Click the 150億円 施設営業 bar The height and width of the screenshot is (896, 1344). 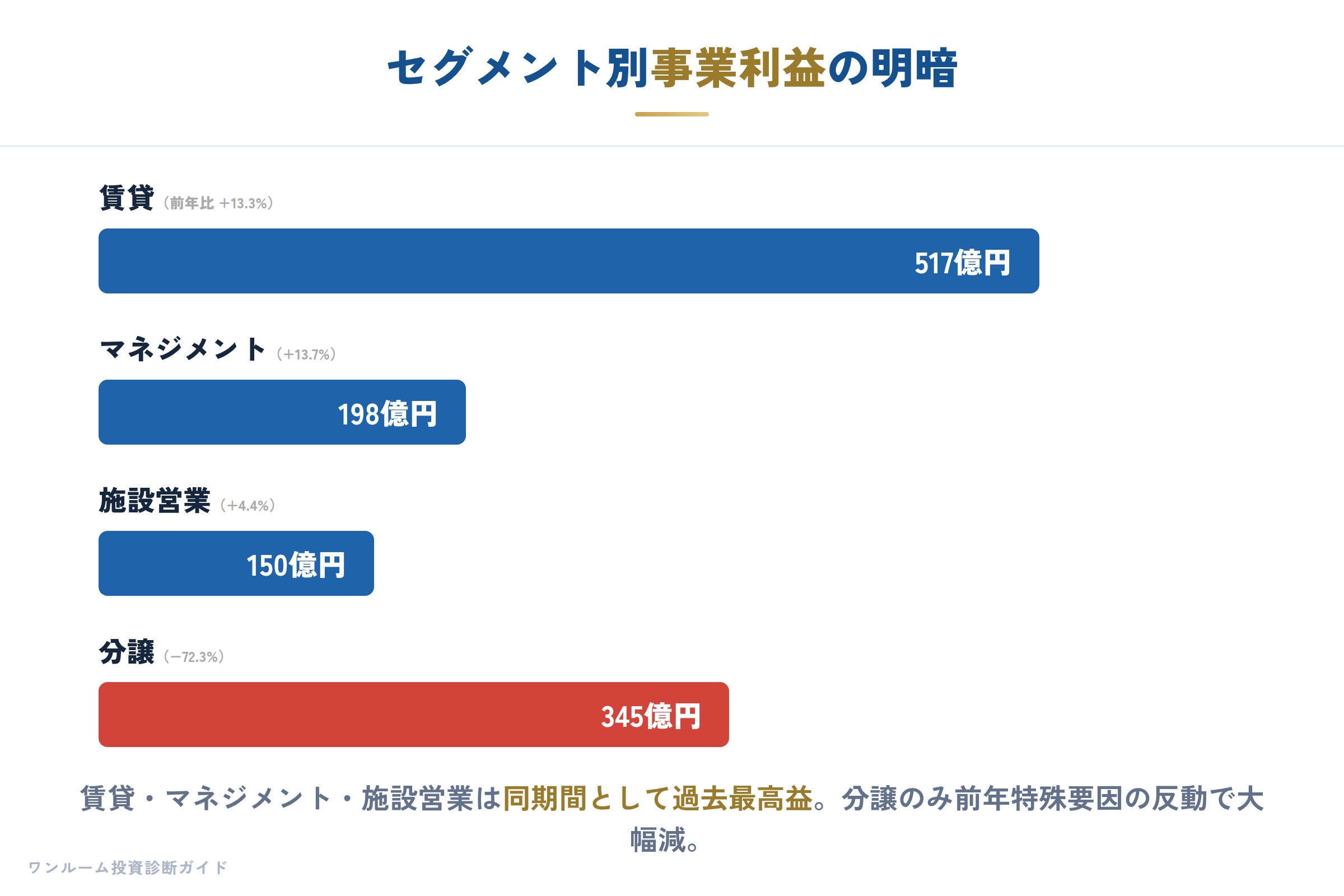click(x=236, y=563)
